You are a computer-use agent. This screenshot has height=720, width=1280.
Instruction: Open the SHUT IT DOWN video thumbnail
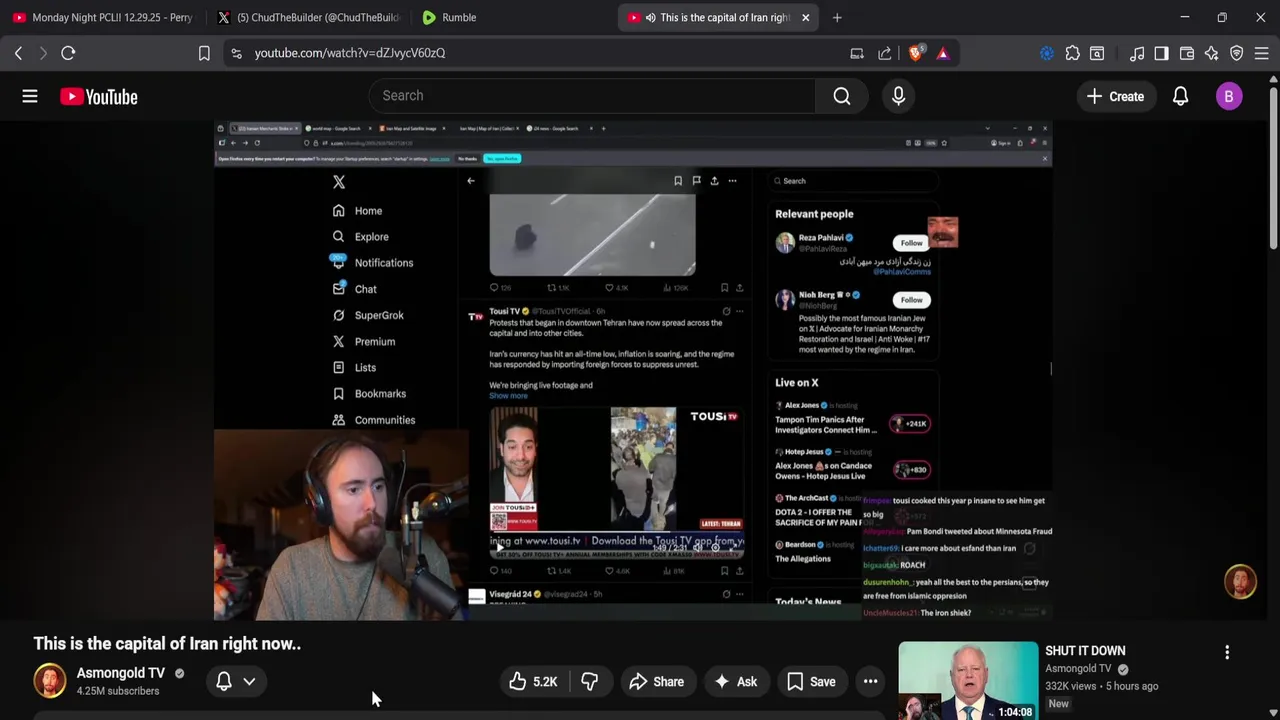pyautogui.click(x=968, y=680)
